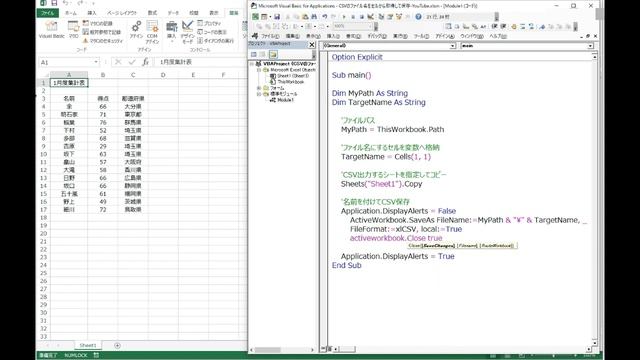Toggle Folders view in Project Explorer
The width and height of the screenshot is (640, 360).
click(x=273, y=54)
